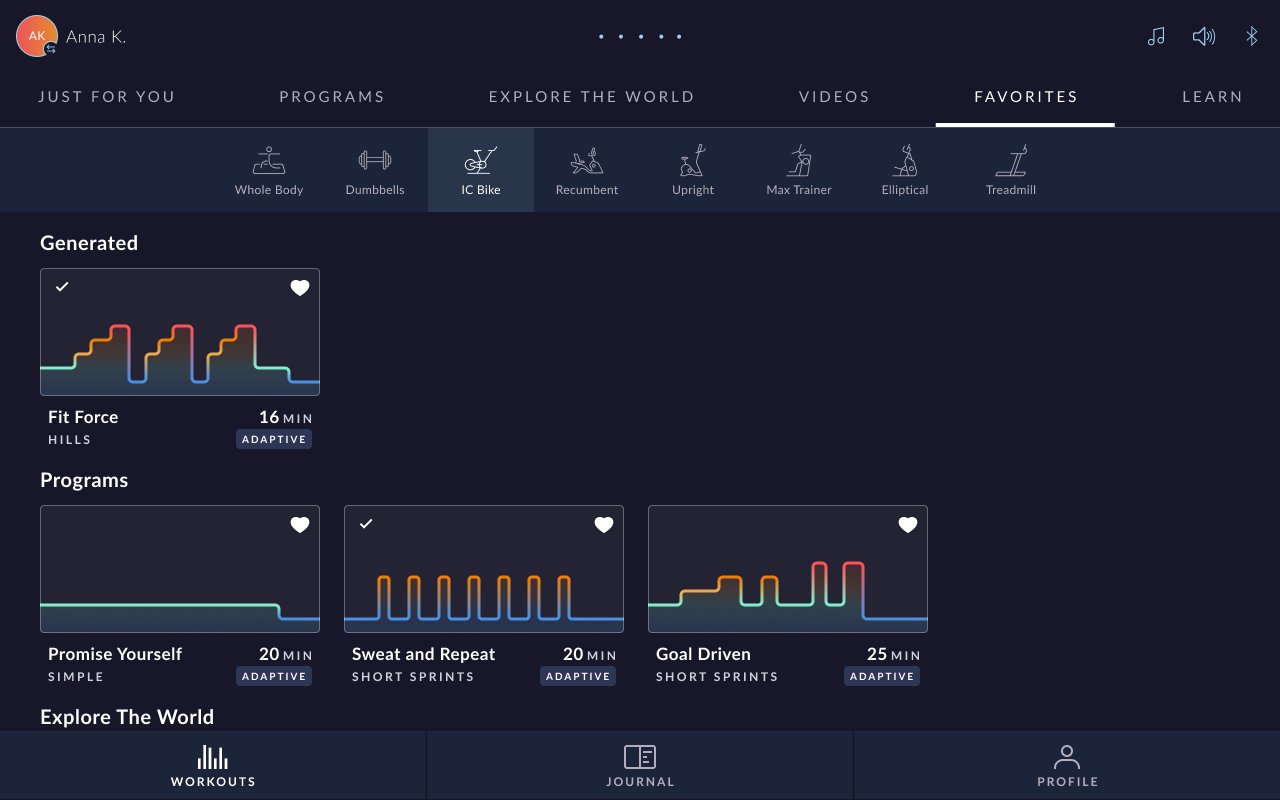Click the checkmark on Sweat and Repeat card
1280x800 pixels.
(366, 524)
